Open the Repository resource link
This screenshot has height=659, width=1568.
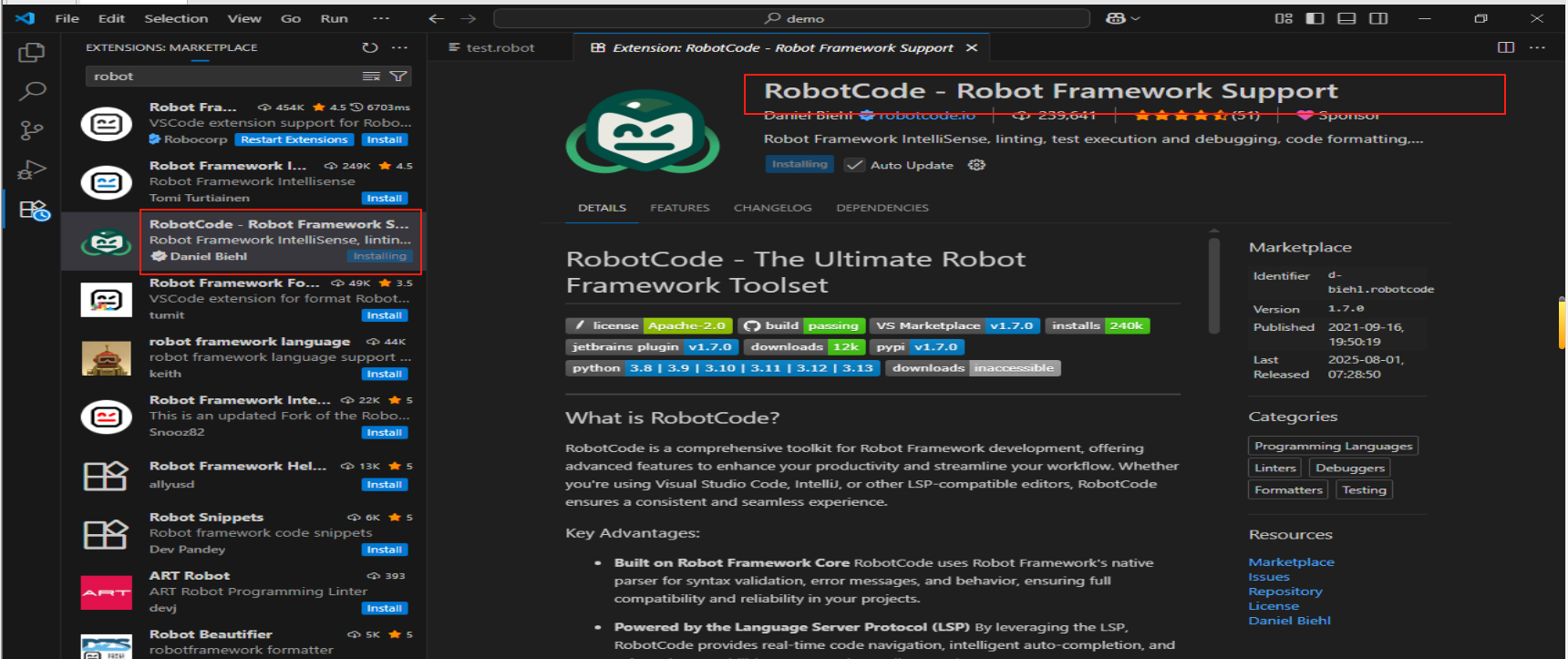(1285, 592)
